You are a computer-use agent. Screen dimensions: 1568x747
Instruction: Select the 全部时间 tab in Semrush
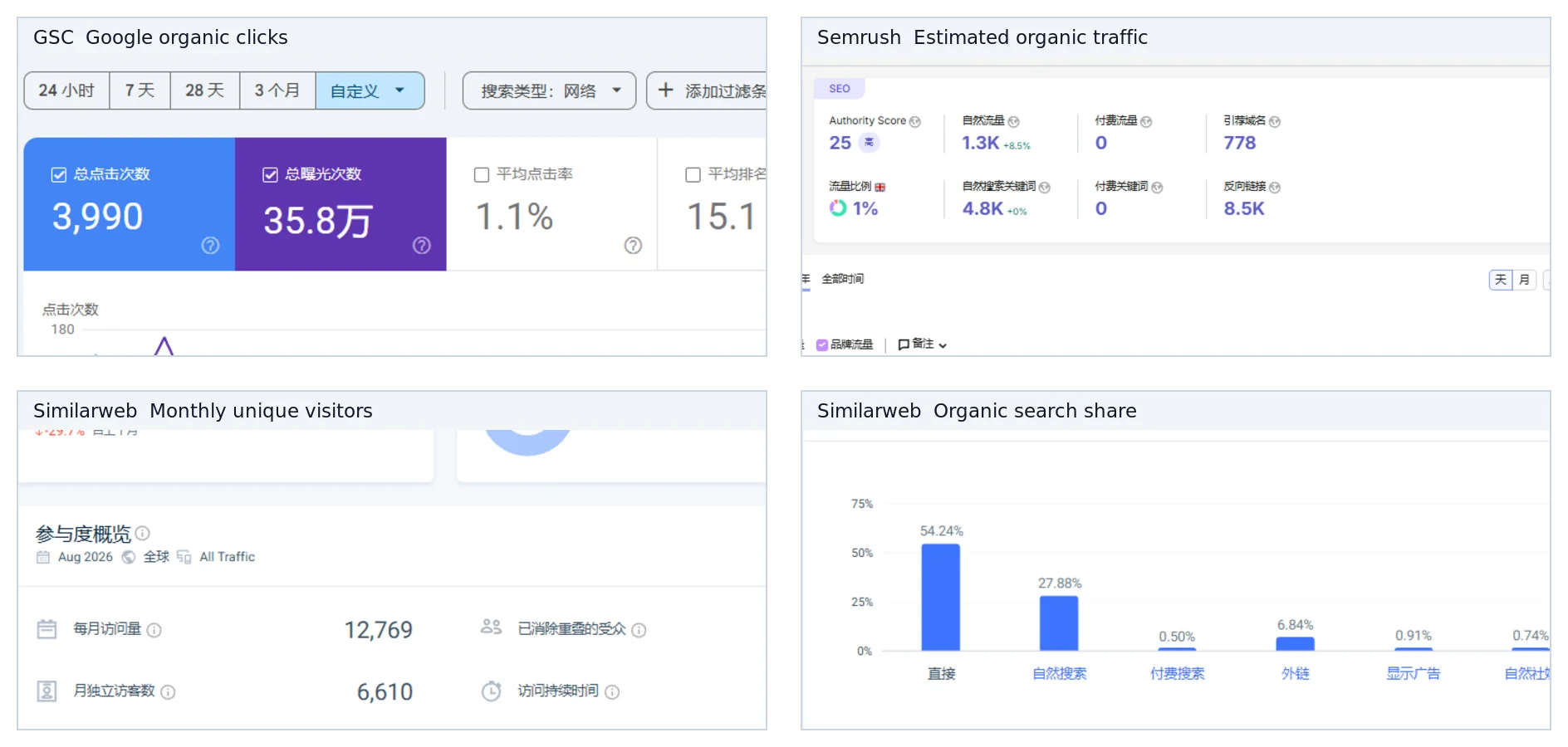coord(842,279)
